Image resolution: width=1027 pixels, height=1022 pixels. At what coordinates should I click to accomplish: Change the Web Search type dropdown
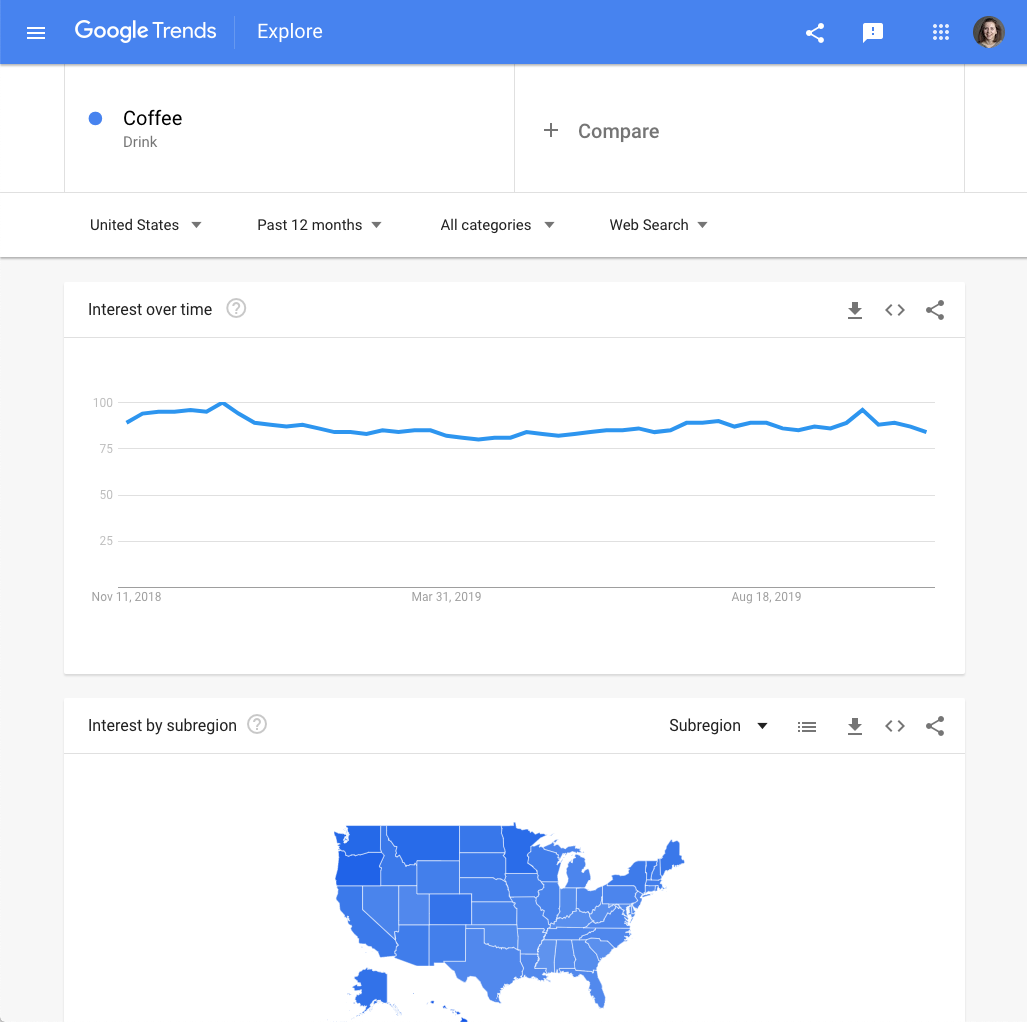point(658,225)
